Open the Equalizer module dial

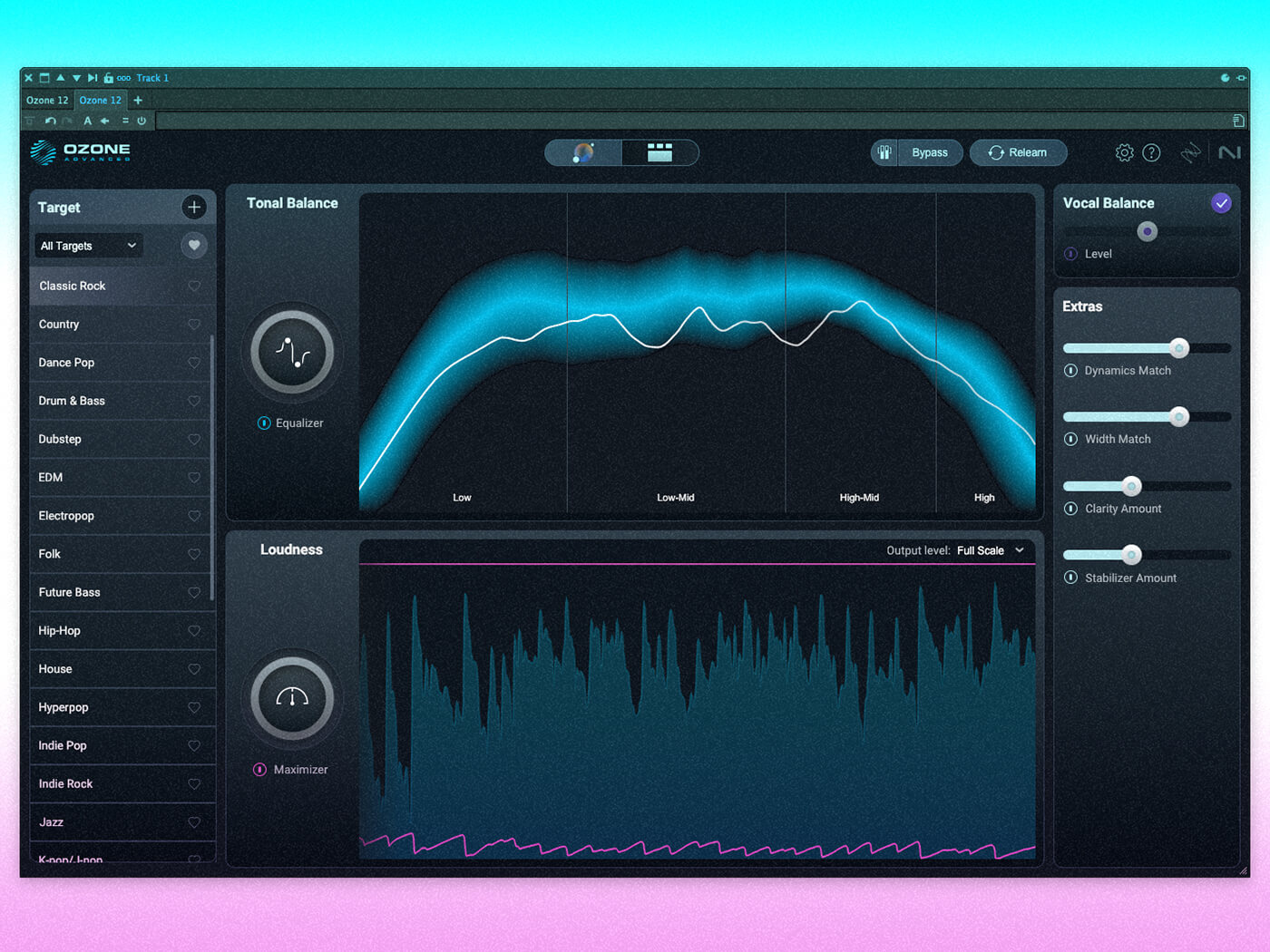coord(292,353)
